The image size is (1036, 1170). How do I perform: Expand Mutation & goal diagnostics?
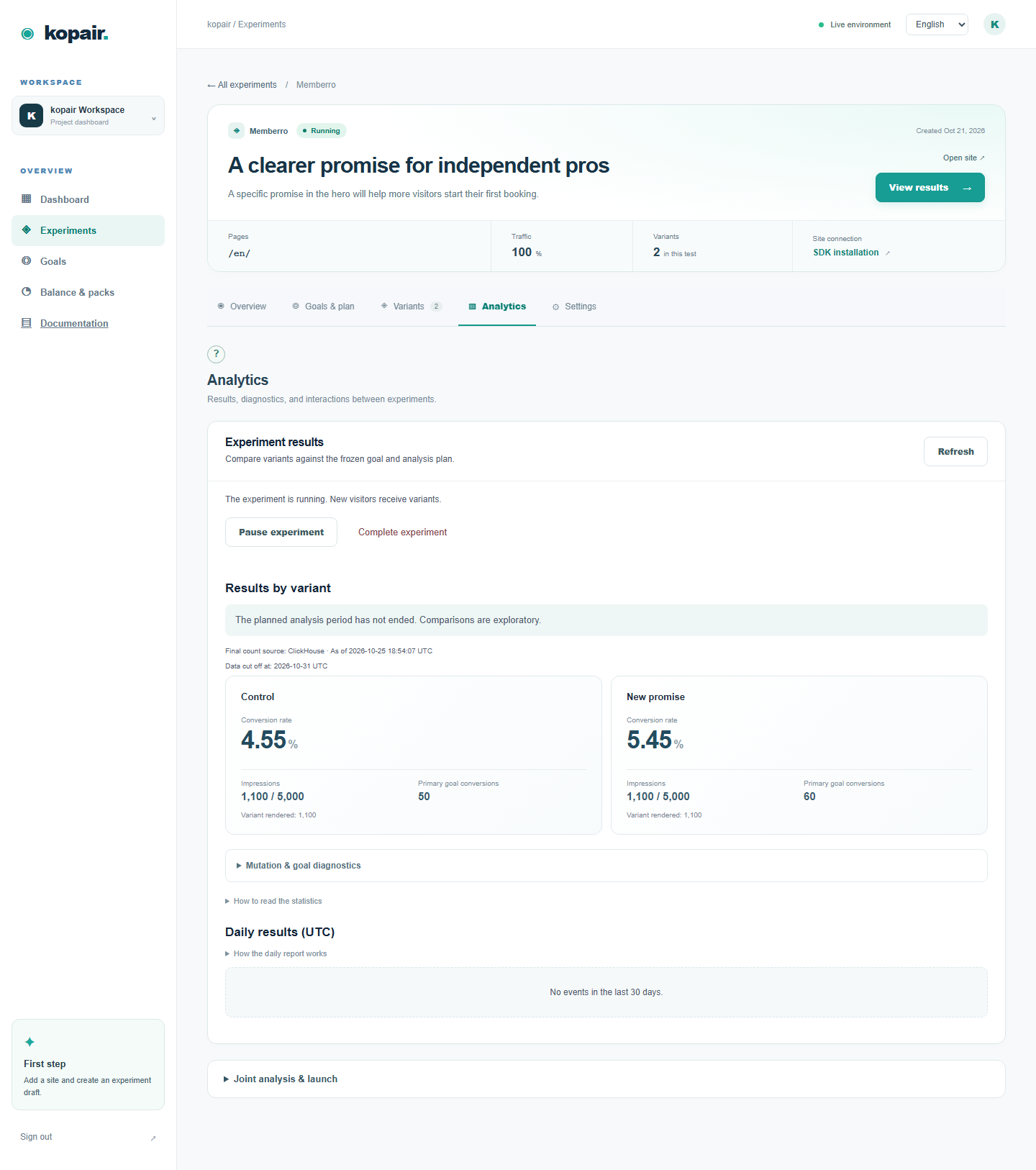pyautogui.click(x=606, y=866)
